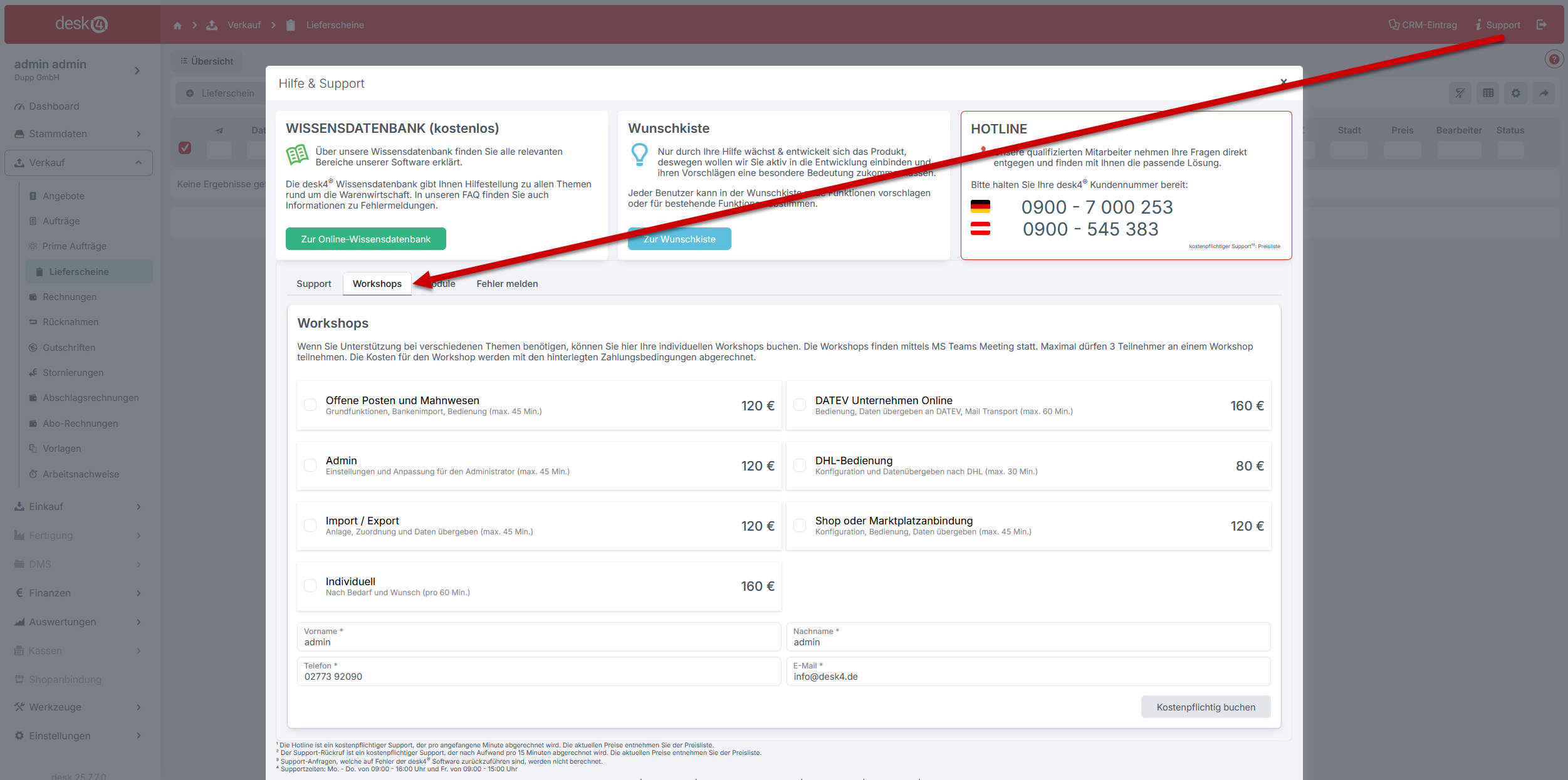Select the Offene Posten und Mahnwesen workshop
The width and height of the screenshot is (1568, 780).
310,405
